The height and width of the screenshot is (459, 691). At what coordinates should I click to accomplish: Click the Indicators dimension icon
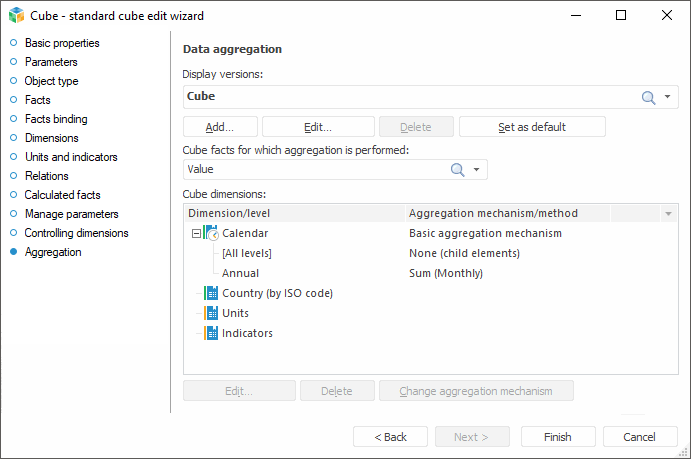(x=211, y=333)
